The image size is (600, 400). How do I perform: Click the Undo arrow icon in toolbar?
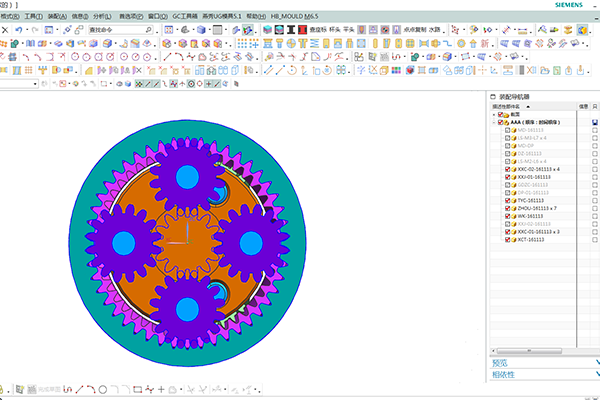(x=19, y=30)
